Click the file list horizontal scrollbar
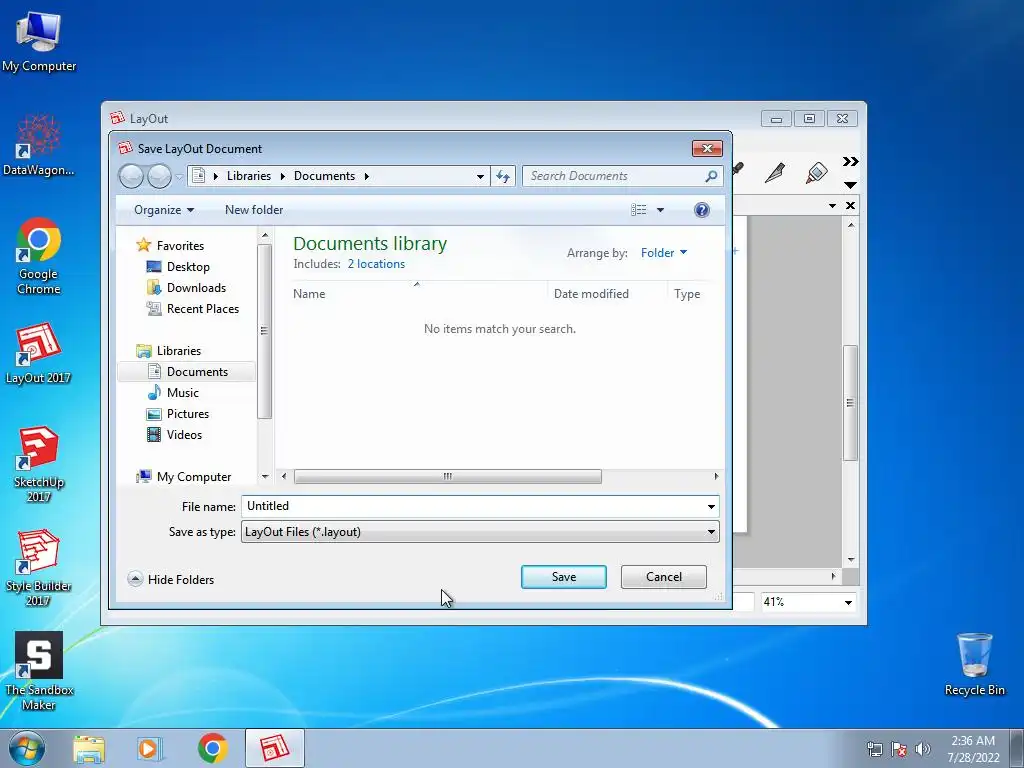Viewport: 1024px width, 768px height. tap(447, 477)
